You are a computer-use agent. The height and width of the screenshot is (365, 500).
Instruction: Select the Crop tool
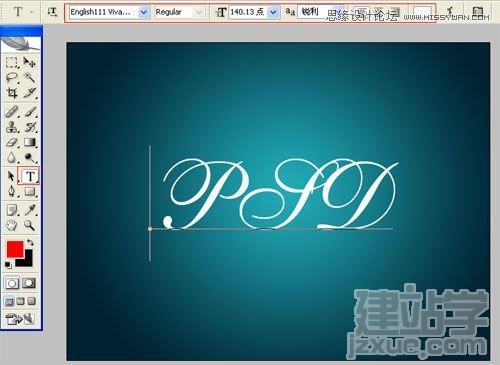pyautogui.click(x=12, y=93)
